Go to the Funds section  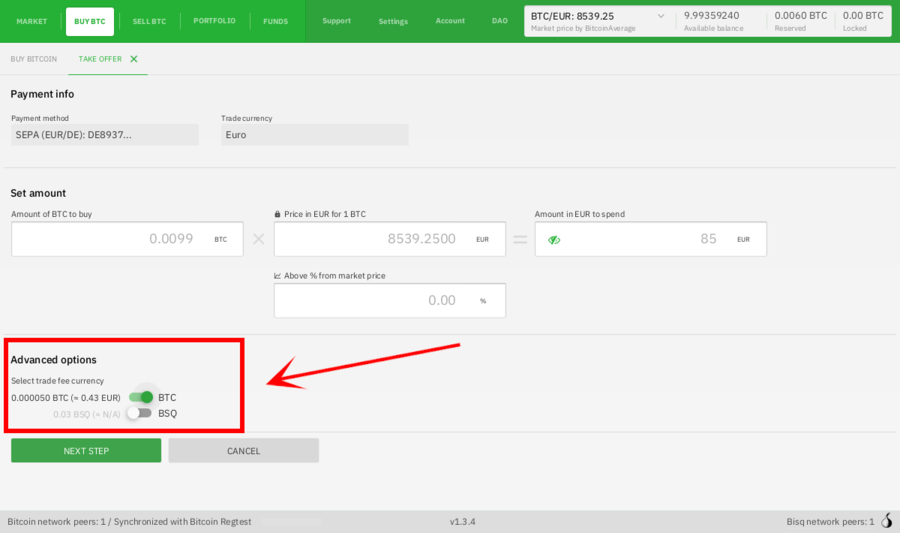click(x=275, y=21)
